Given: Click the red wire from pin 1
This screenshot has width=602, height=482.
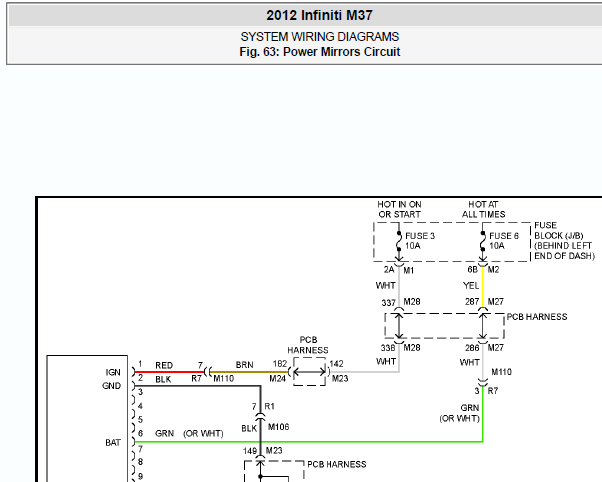Looking at the screenshot, I should (170, 372).
